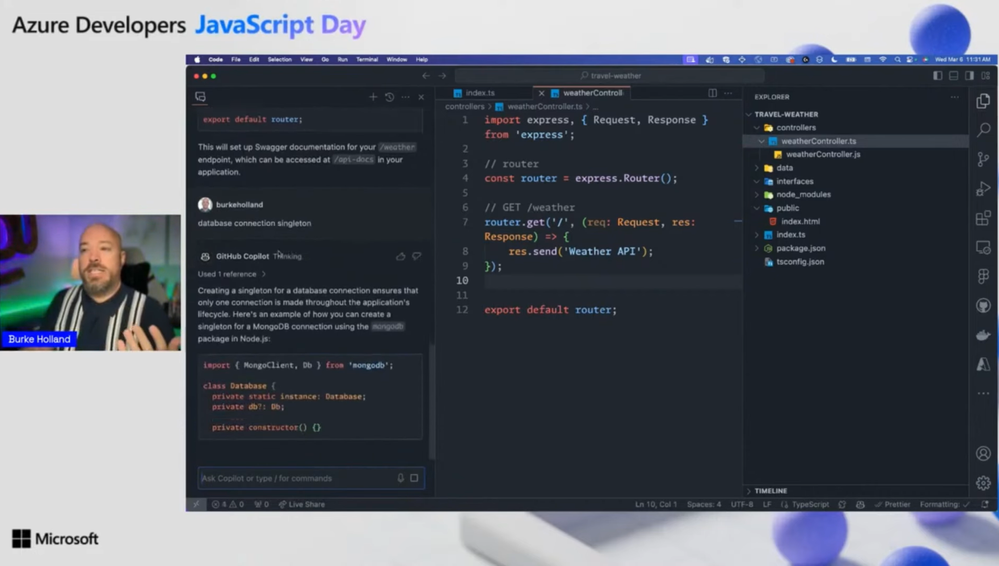Close the weatherController.ts editor tab
999x566 pixels.
542,93
